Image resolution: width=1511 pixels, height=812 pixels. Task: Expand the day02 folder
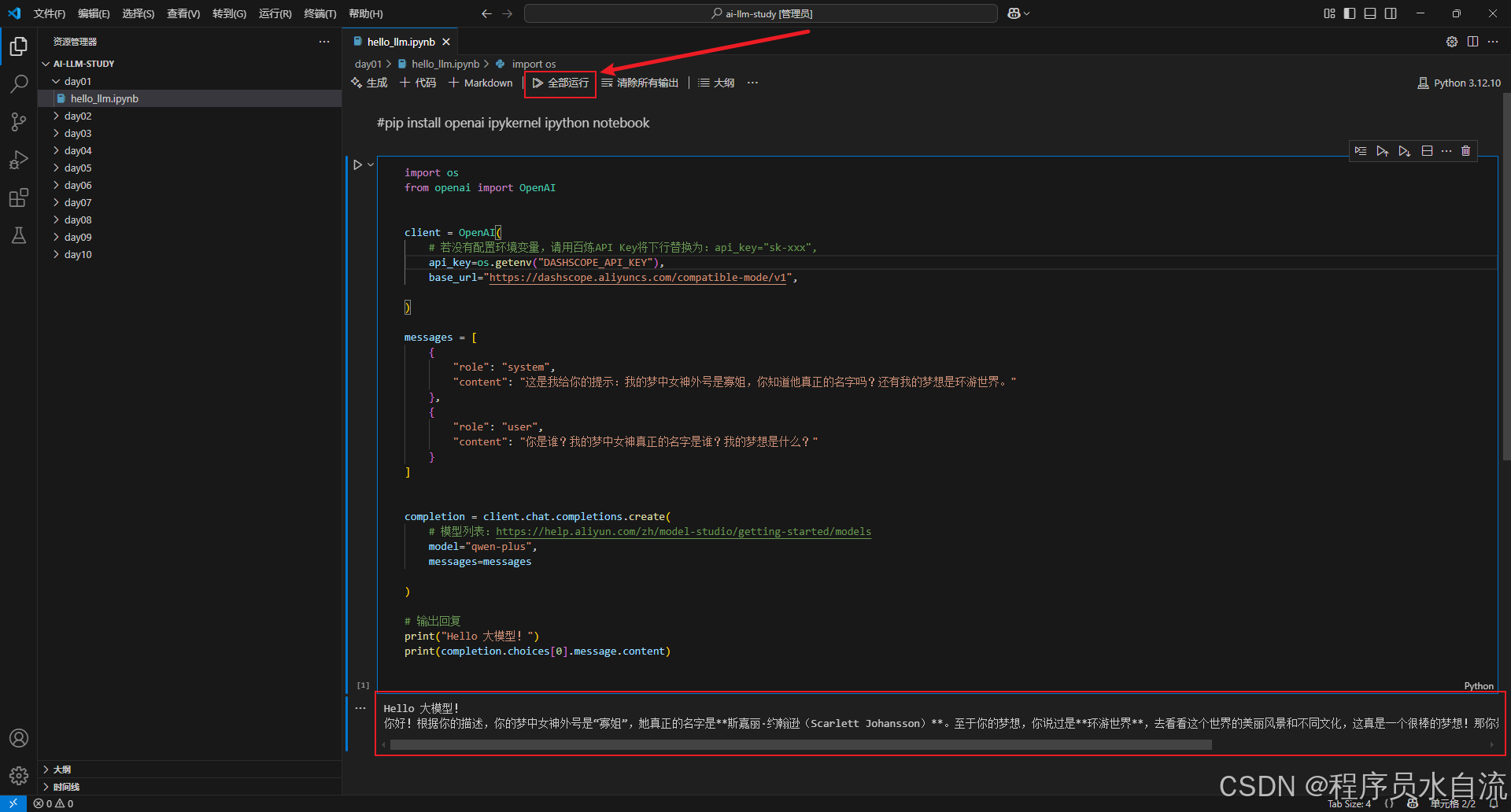190,116
